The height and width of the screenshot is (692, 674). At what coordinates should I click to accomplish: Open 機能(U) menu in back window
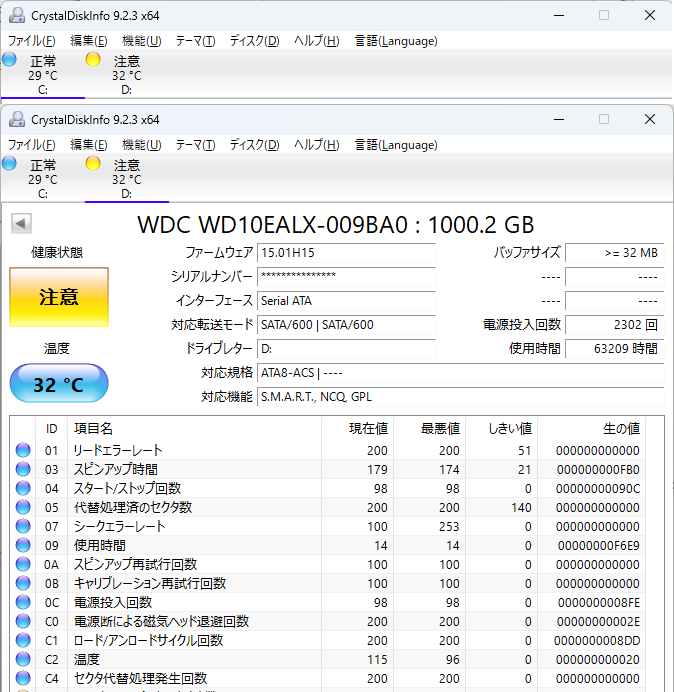(x=142, y=41)
